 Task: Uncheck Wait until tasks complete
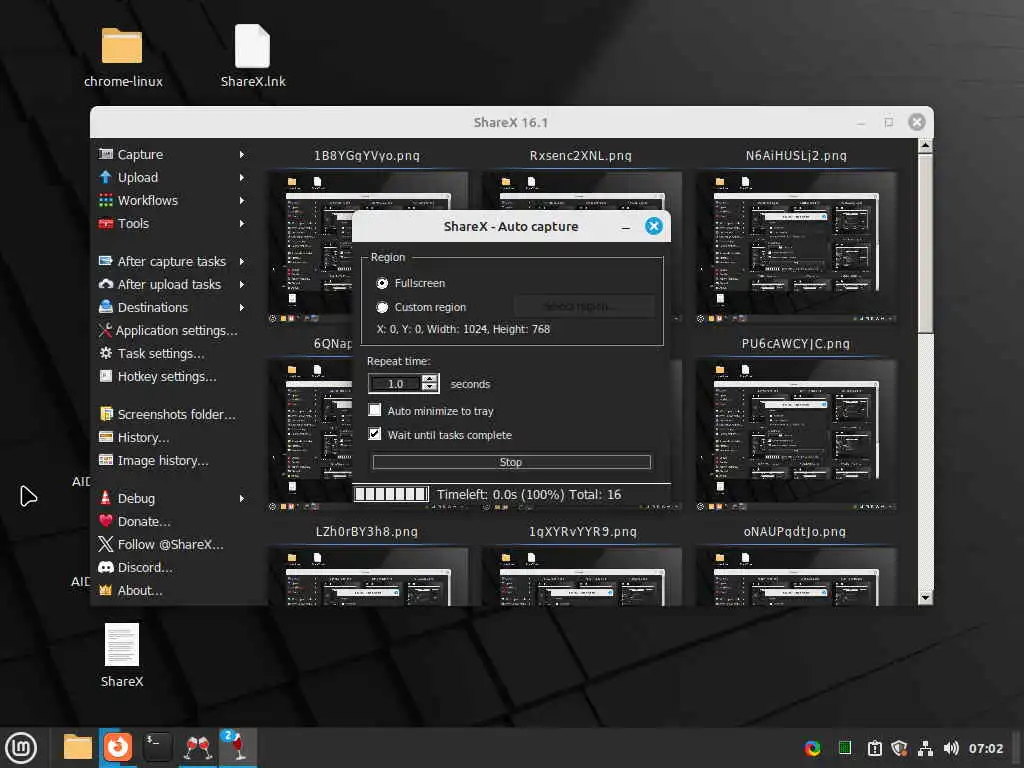point(375,434)
